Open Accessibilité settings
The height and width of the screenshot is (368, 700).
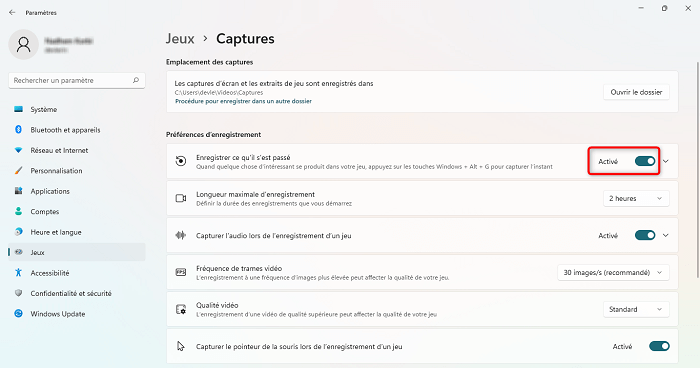pyautogui.click(x=77, y=273)
